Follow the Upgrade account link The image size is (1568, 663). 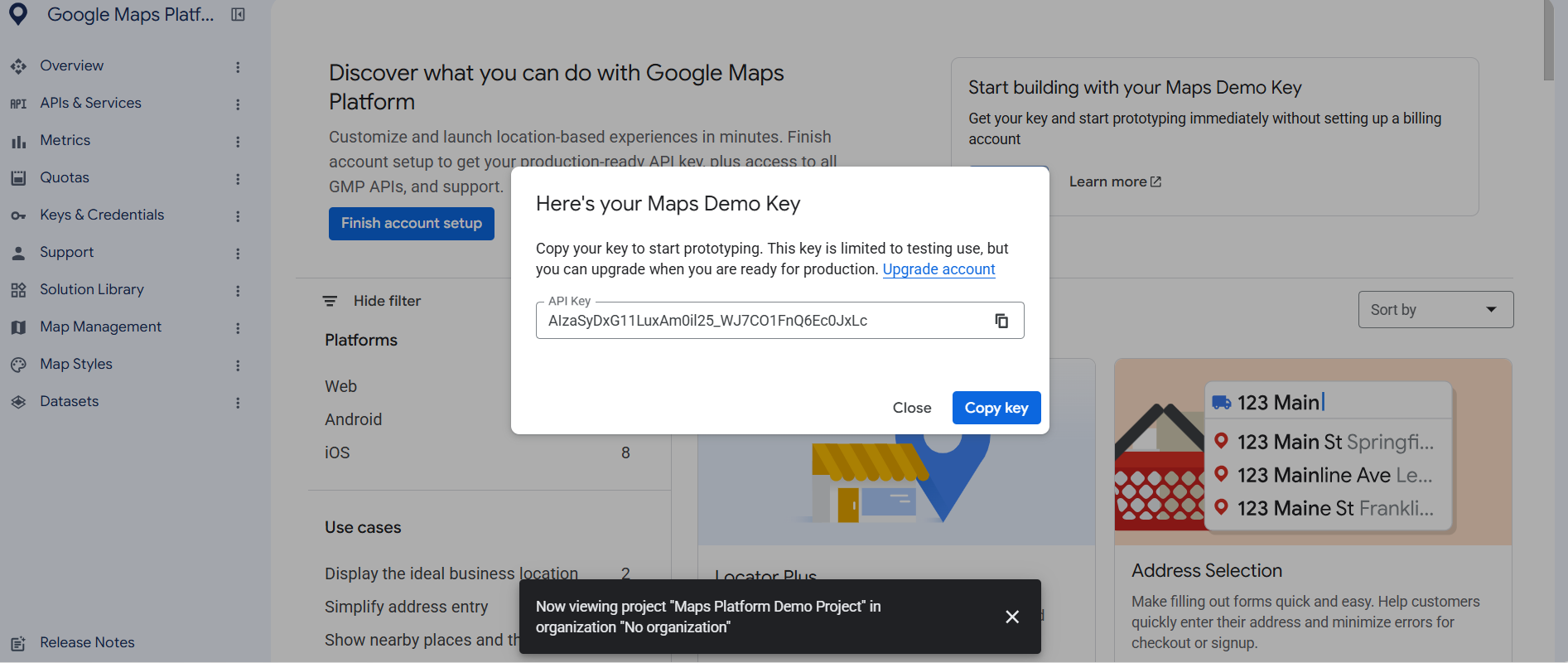point(938,269)
